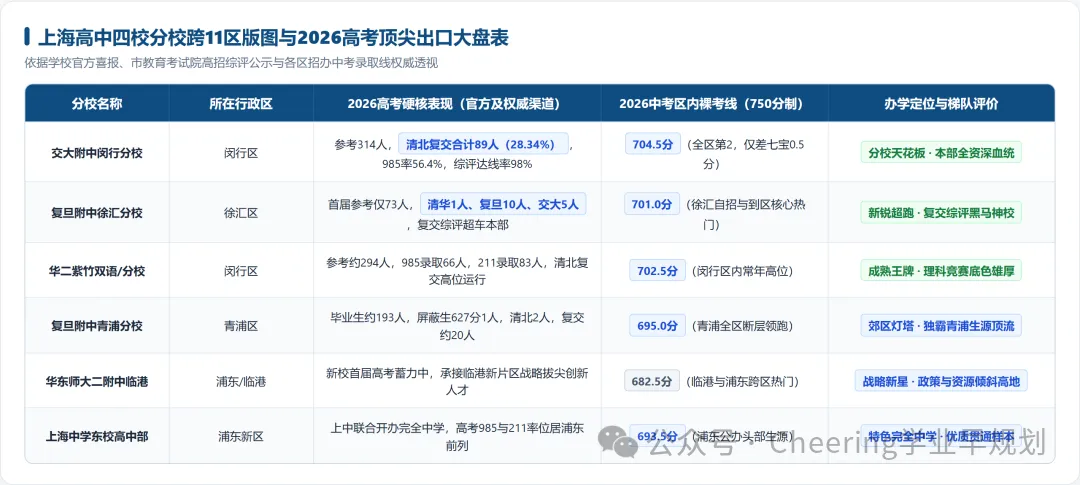
Task: Click the 2026中考区内裸考线 column header
Action: point(714,104)
